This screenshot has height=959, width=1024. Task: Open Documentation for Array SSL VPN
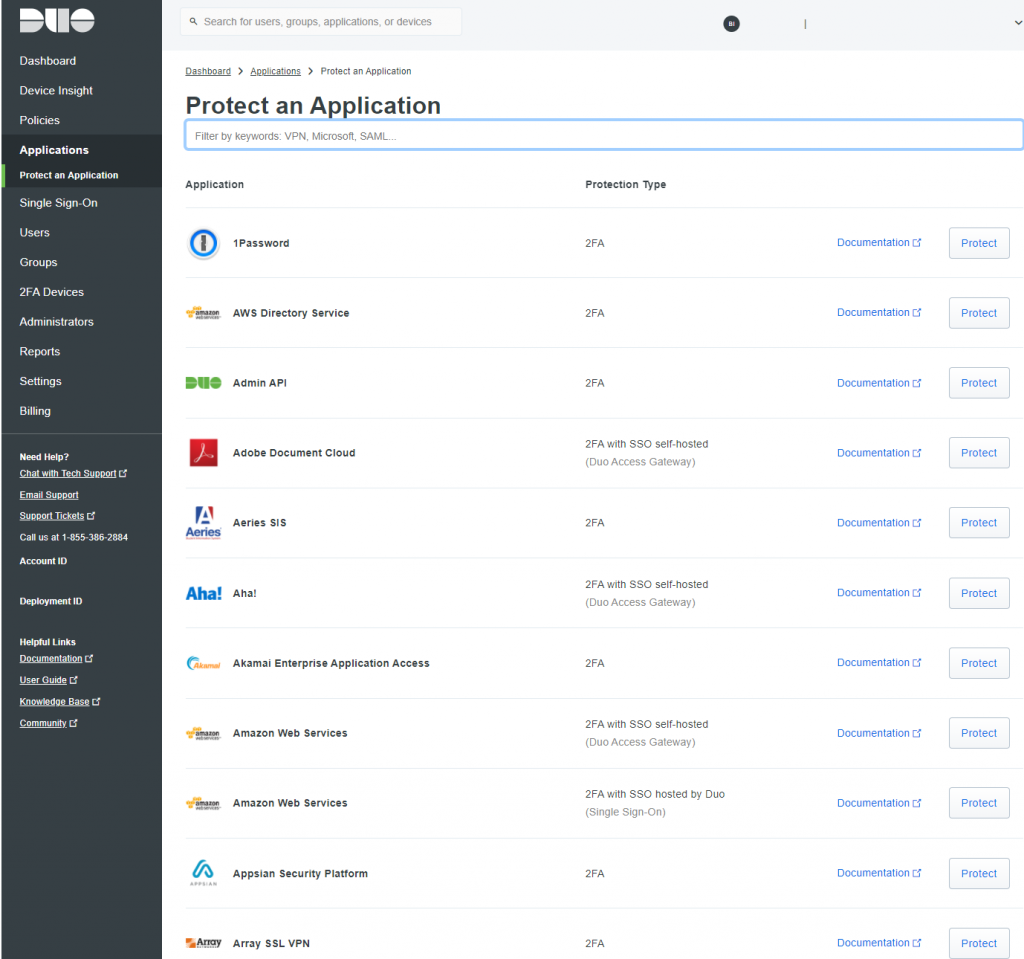point(879,943)
